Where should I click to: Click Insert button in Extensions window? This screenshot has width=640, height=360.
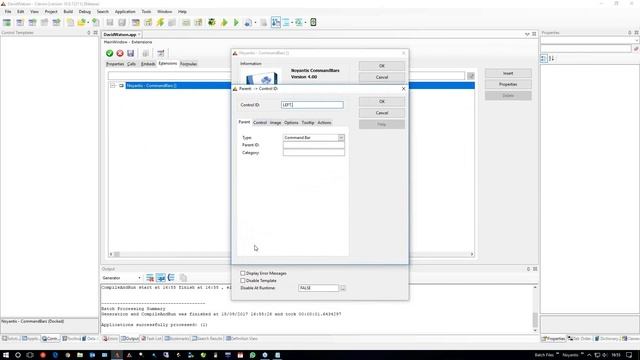508,73
